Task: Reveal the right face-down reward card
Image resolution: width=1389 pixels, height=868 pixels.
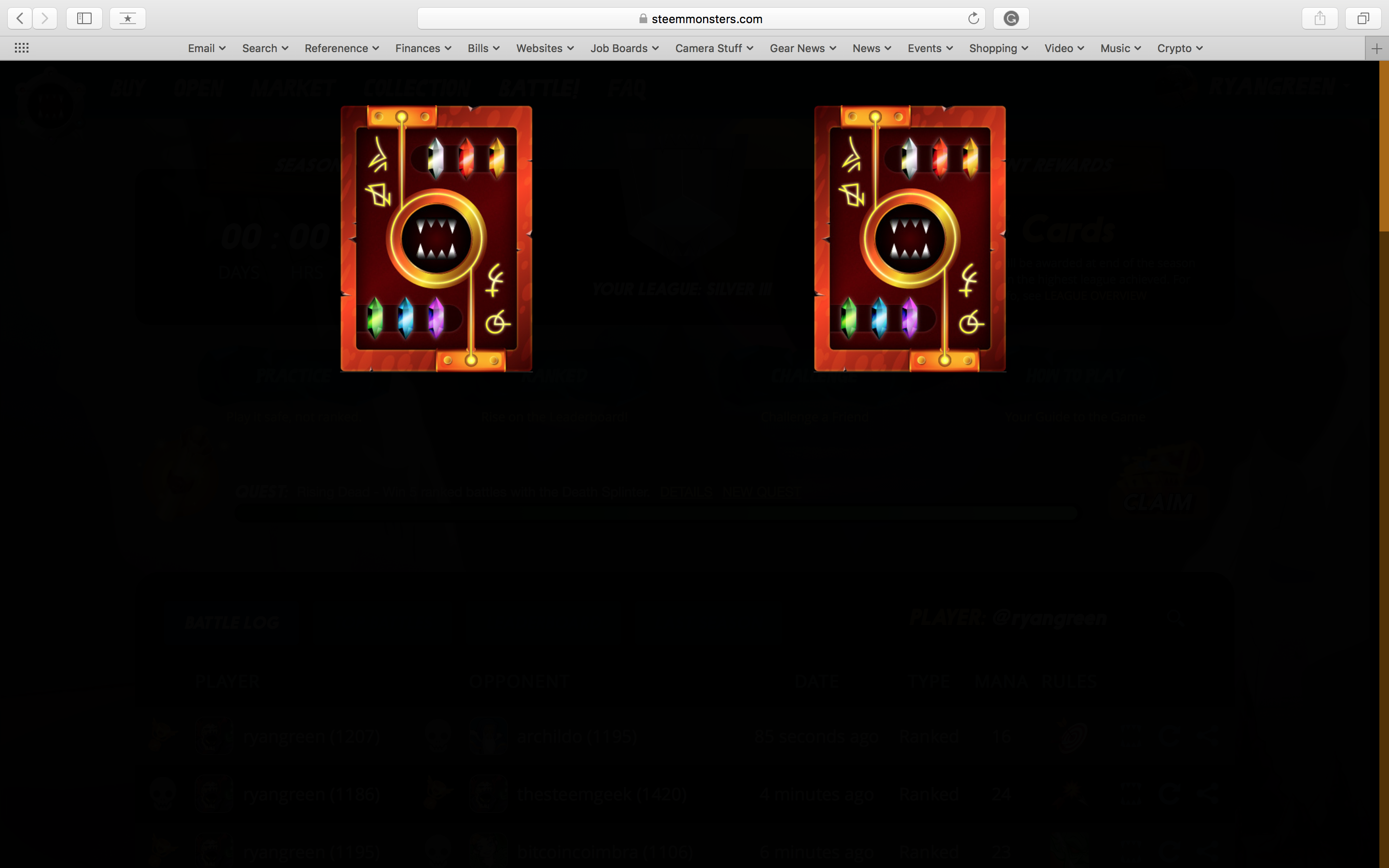Action: [x=910, y=238]
